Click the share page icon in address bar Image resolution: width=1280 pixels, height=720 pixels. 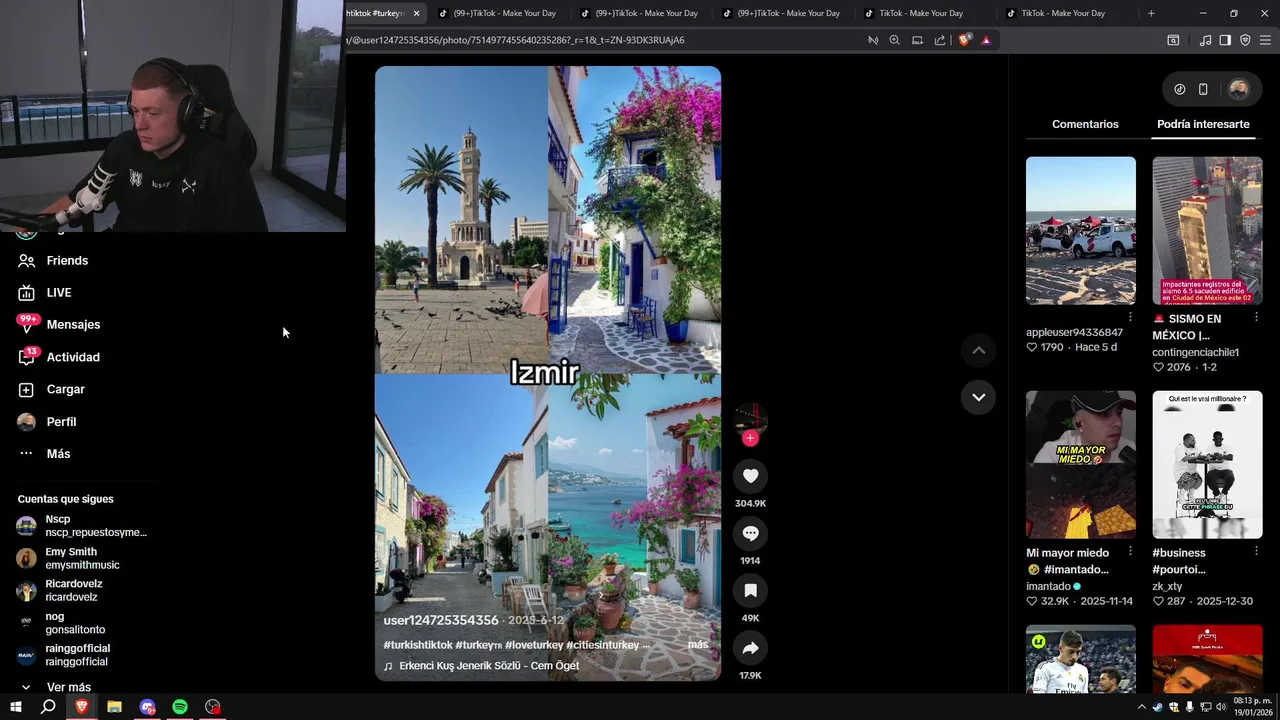[x=940, y=40]
